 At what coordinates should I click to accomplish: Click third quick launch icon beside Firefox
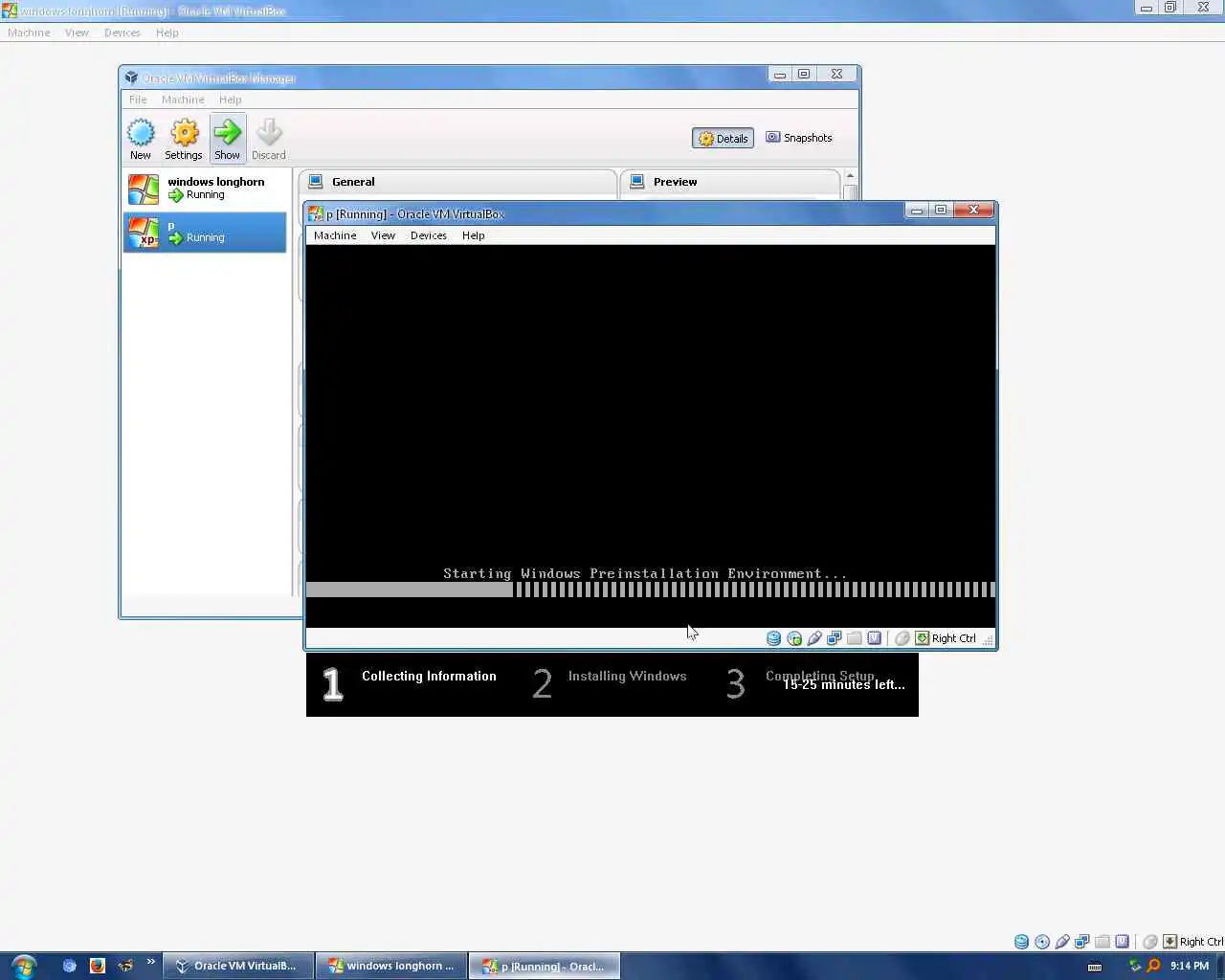125,966
